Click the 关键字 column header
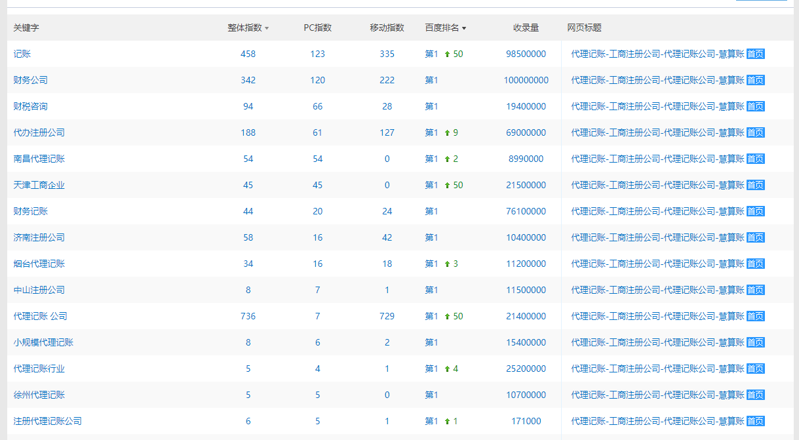Screen dimensions: 799x440 26,28
